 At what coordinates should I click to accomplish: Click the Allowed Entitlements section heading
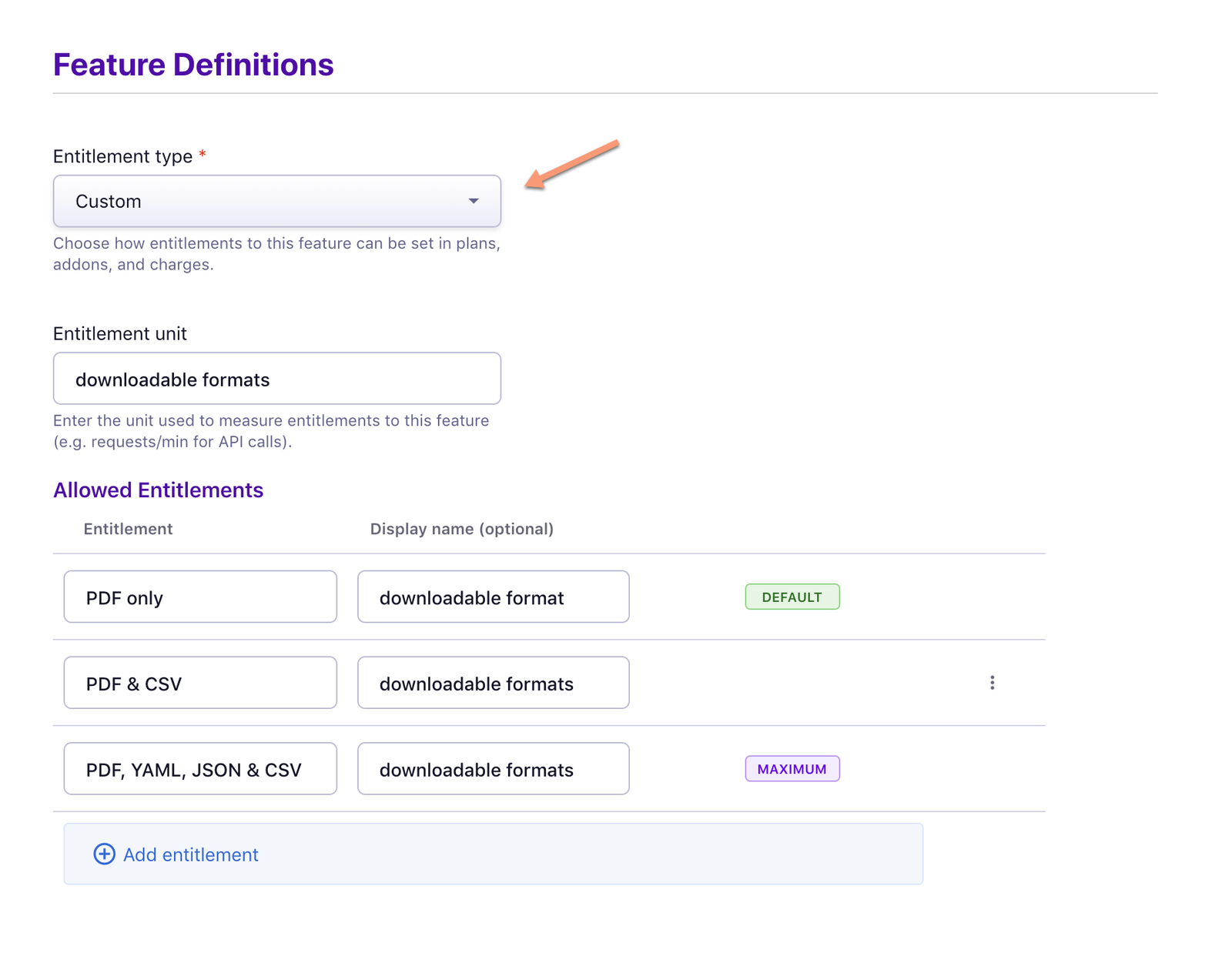pos(158,490)
